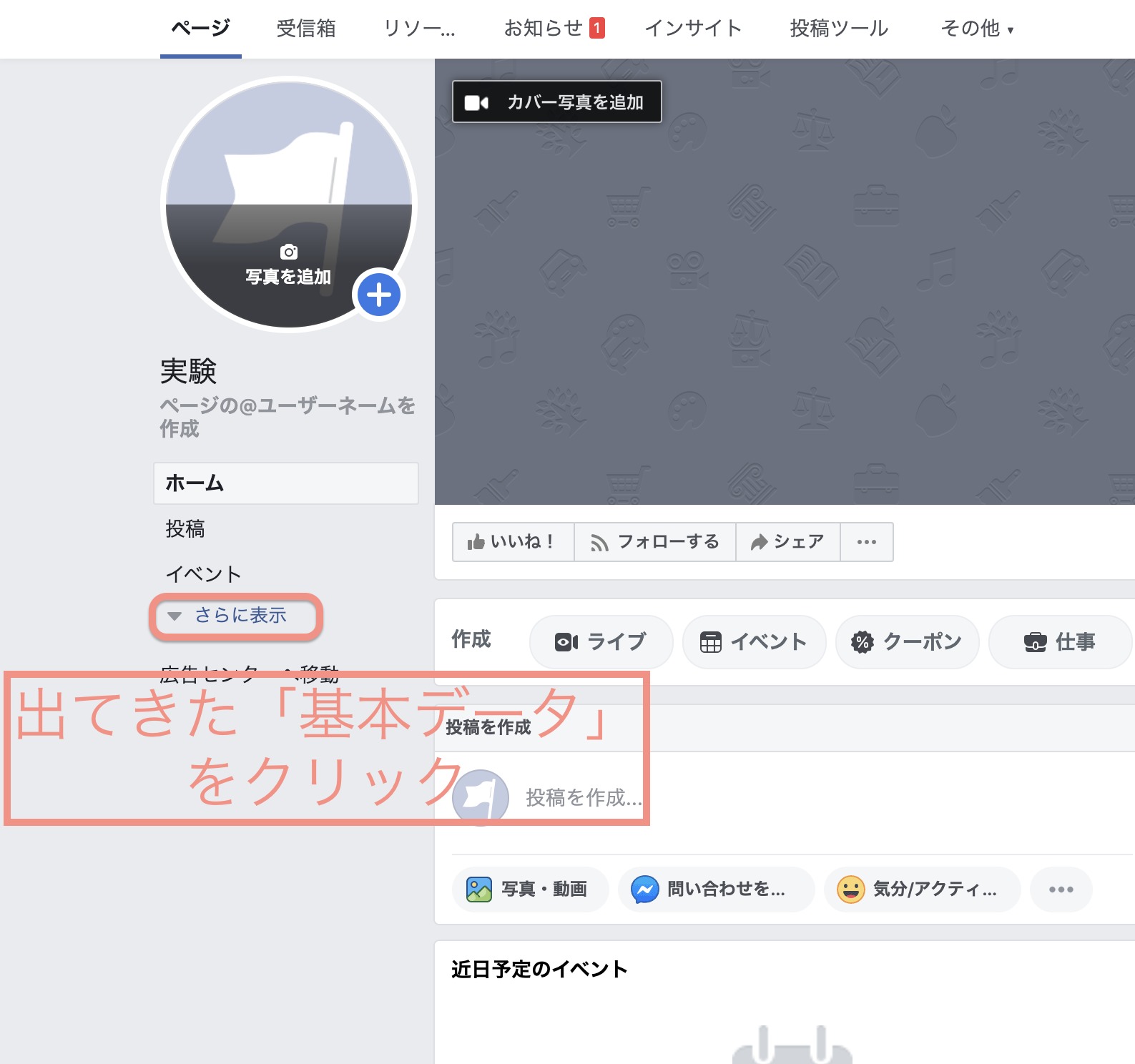Follow the page via フォローする
This screenshot has width=1135, height=1064.
tap(654, 542)
